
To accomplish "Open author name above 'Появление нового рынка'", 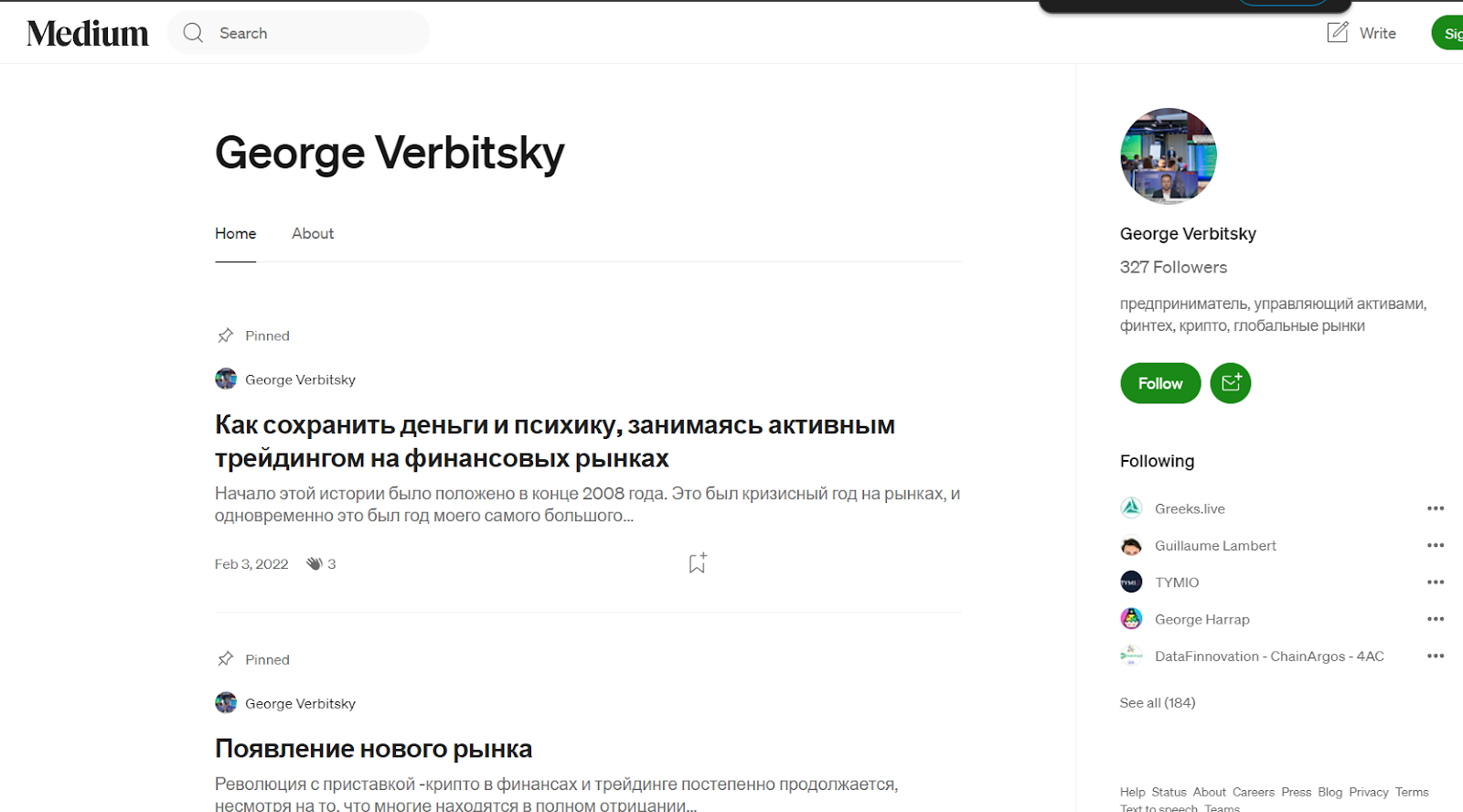I will coord(300,703).
